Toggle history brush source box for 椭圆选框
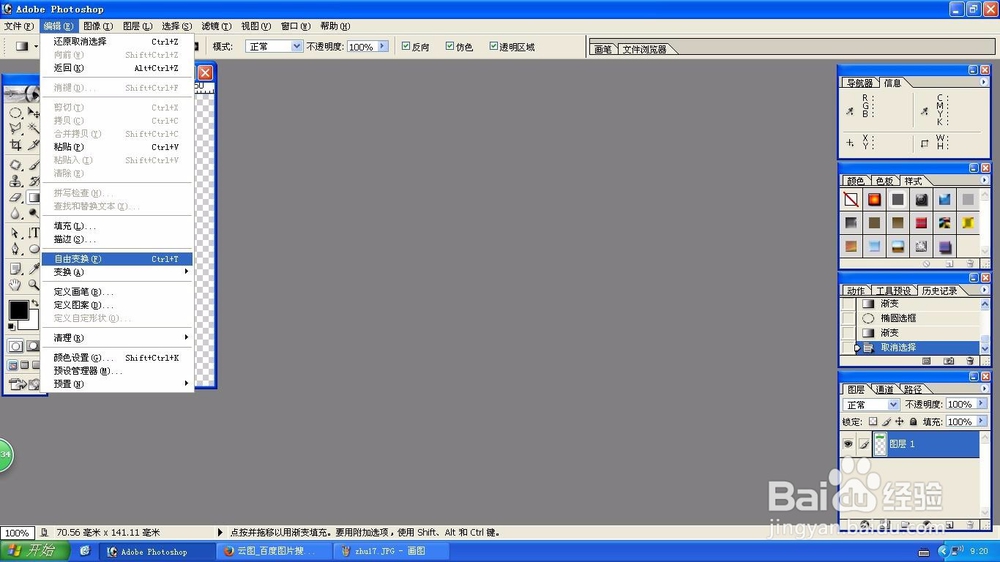This screenshot has height=562, width=1000. click(848, 318)
